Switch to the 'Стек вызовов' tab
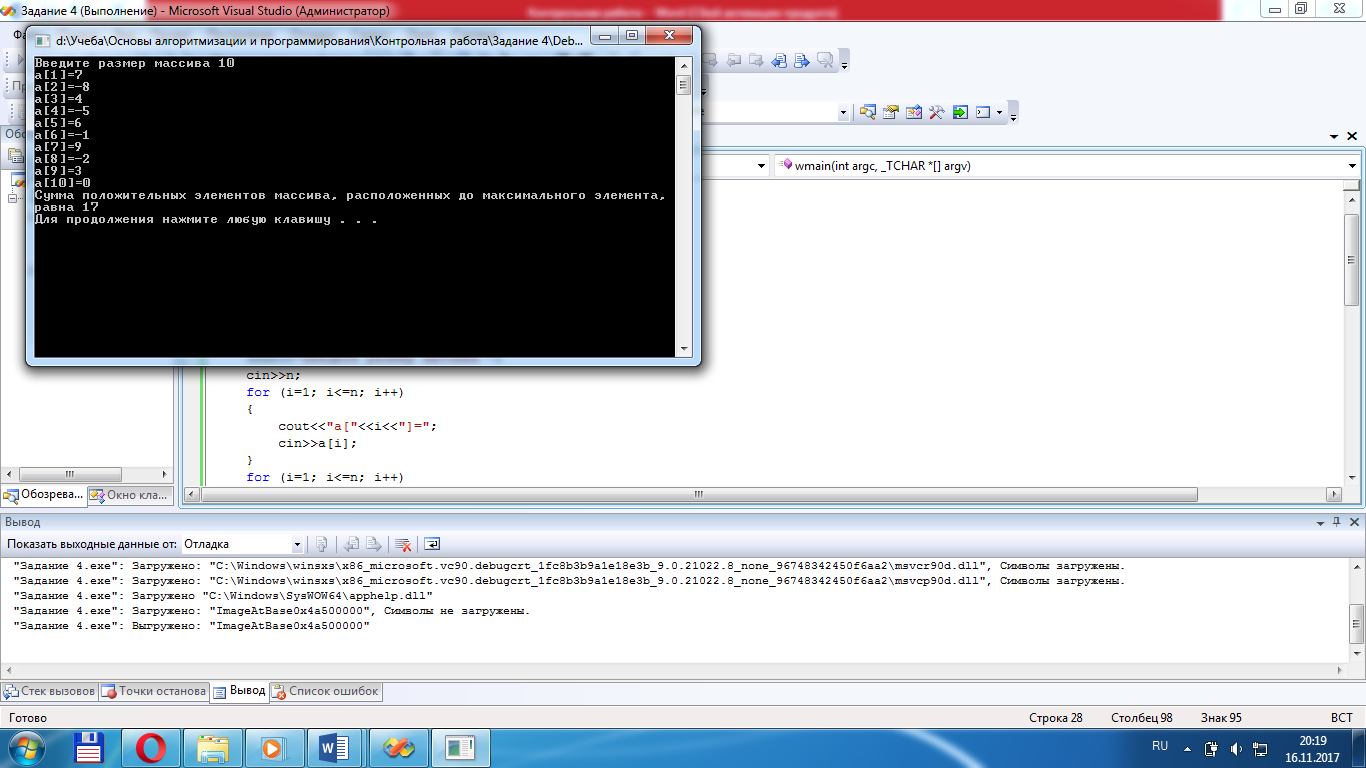Viewport: 1366px width, 768px height. pyautogui.click(x=50, y=691)
